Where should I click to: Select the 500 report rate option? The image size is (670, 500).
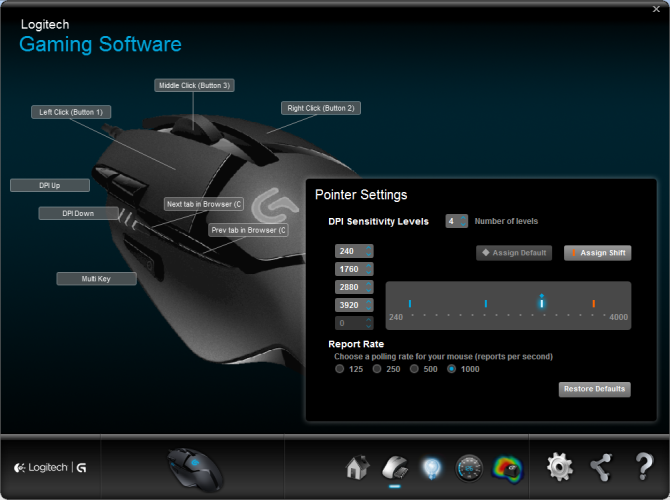[x=414, y=369]
